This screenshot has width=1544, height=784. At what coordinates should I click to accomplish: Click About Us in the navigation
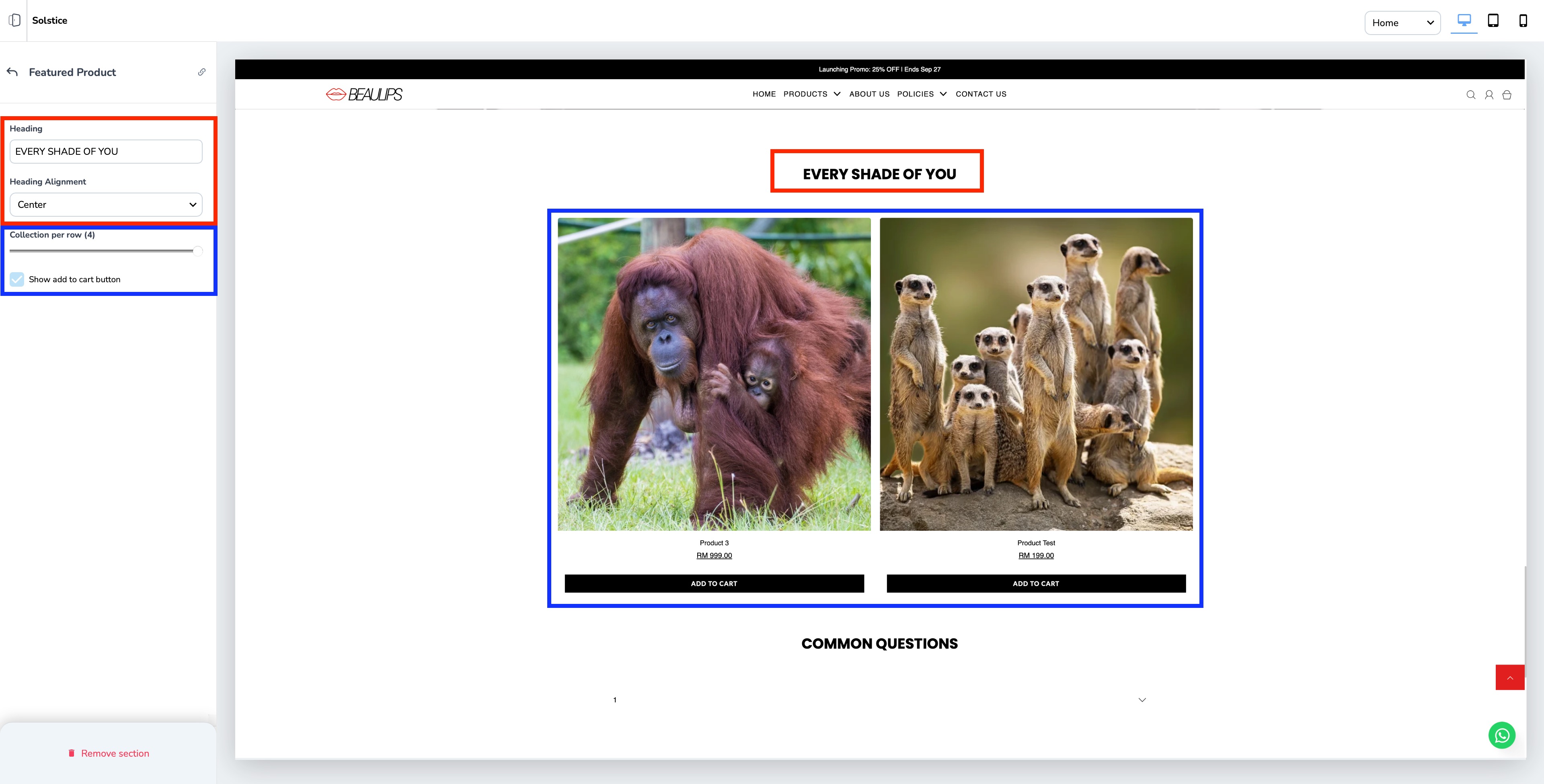pos(869,94)
